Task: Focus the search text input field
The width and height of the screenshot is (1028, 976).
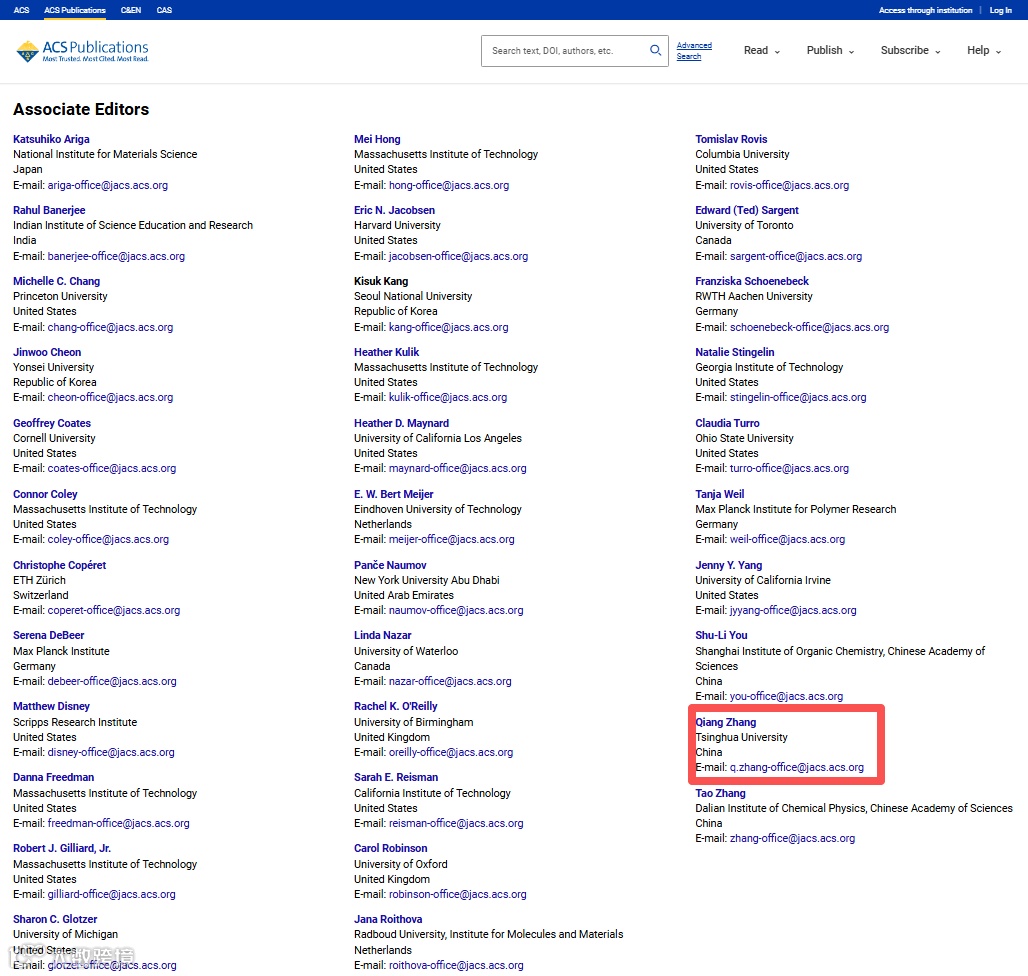Action: tap(565, 50)
